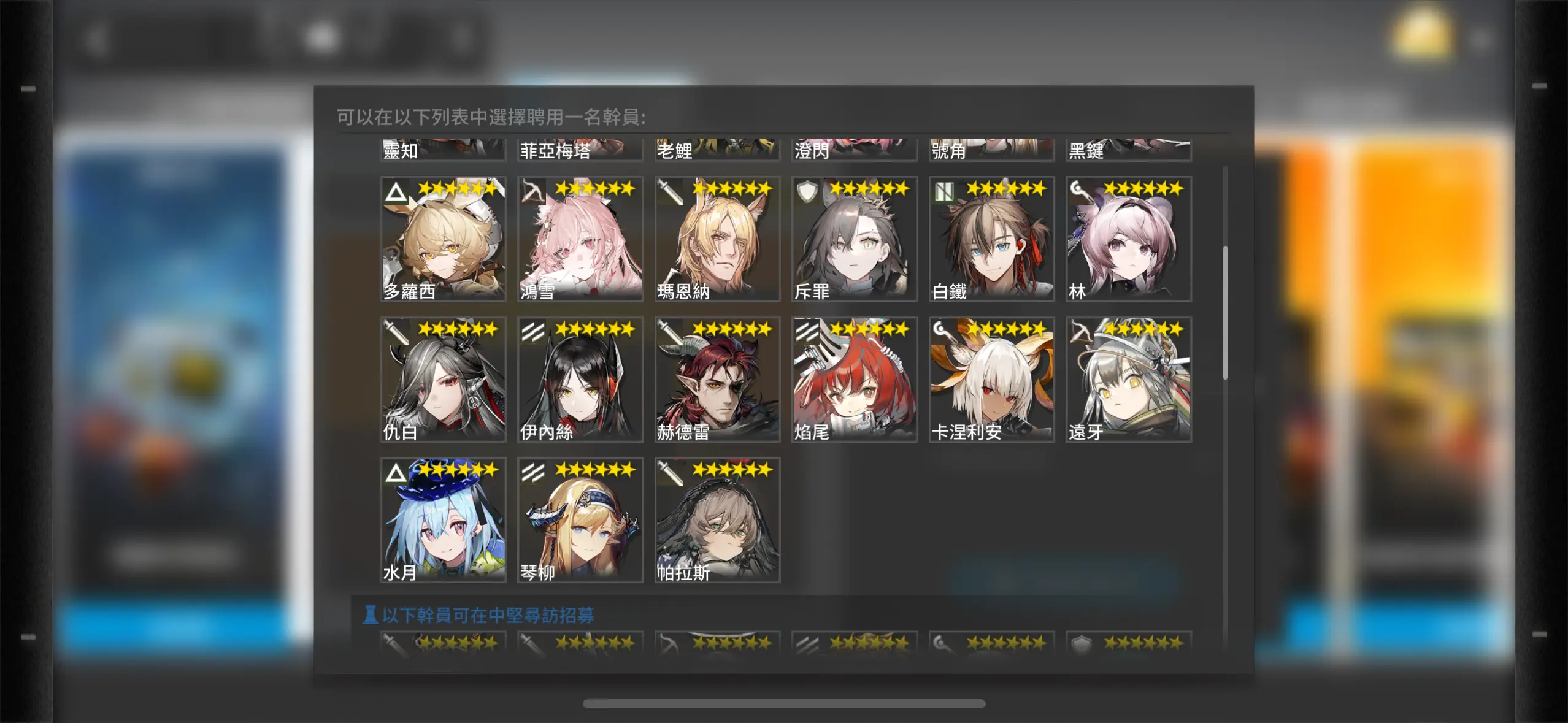
Task: Choose the operator named 林
Action: 1129,239
